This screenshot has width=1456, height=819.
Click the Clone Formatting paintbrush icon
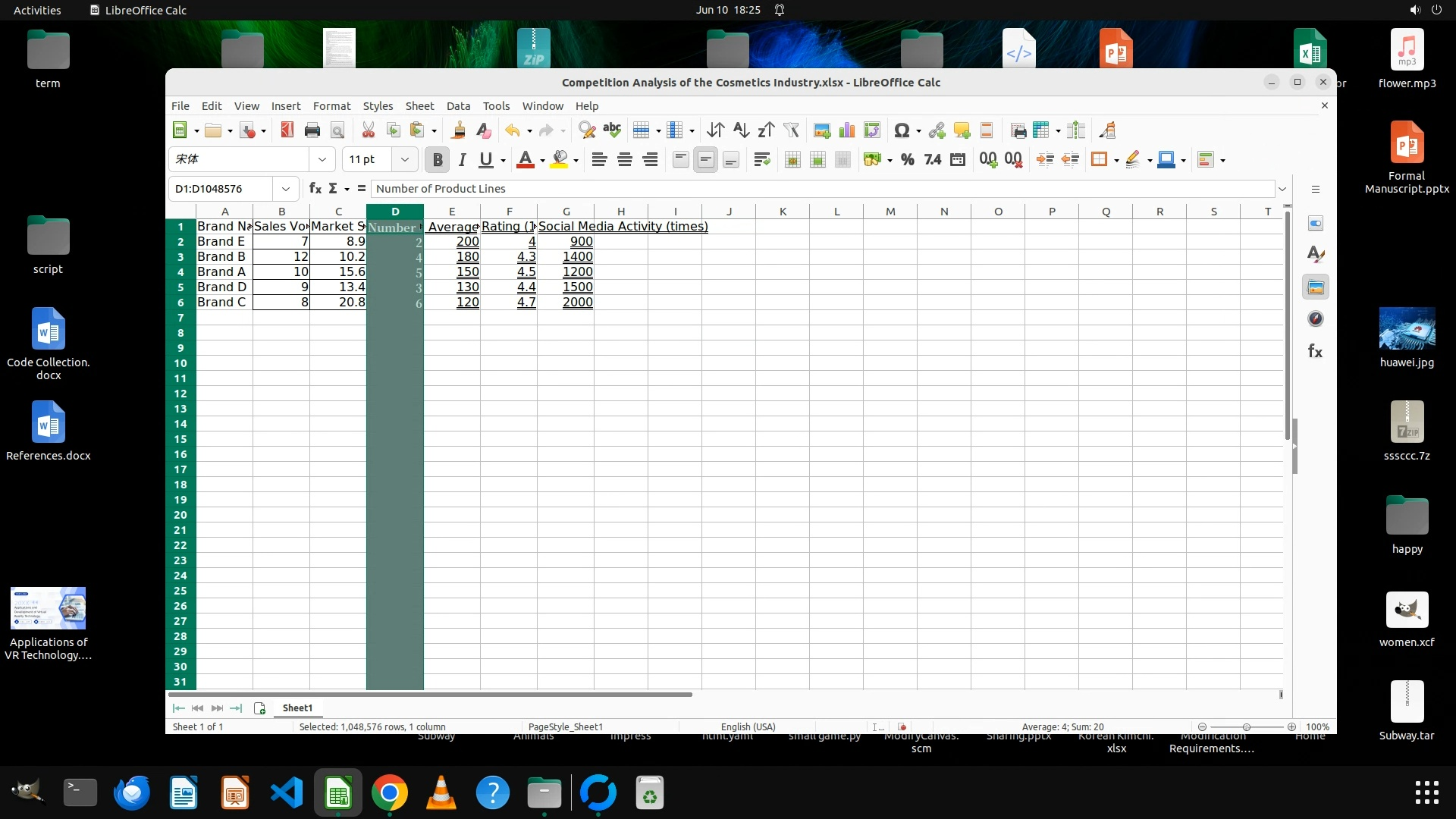click(x=458, y=130)
